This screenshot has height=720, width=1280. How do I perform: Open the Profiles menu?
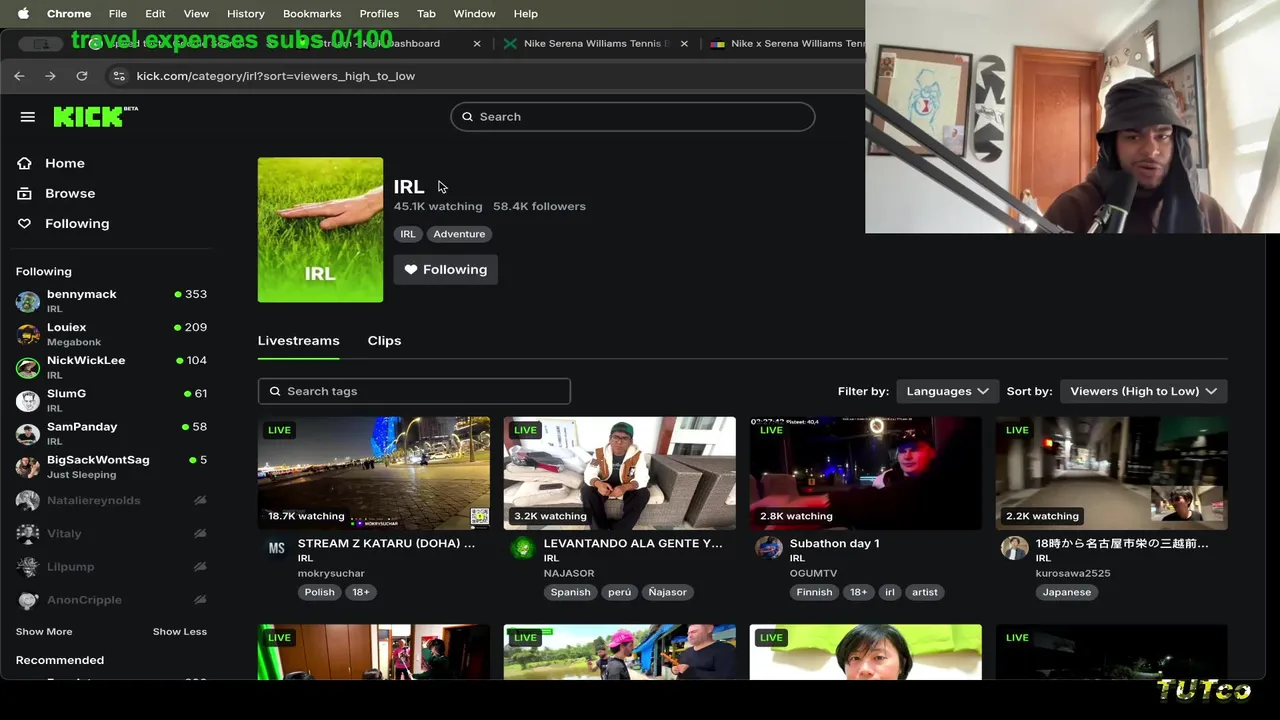click(x=379, y=14)
